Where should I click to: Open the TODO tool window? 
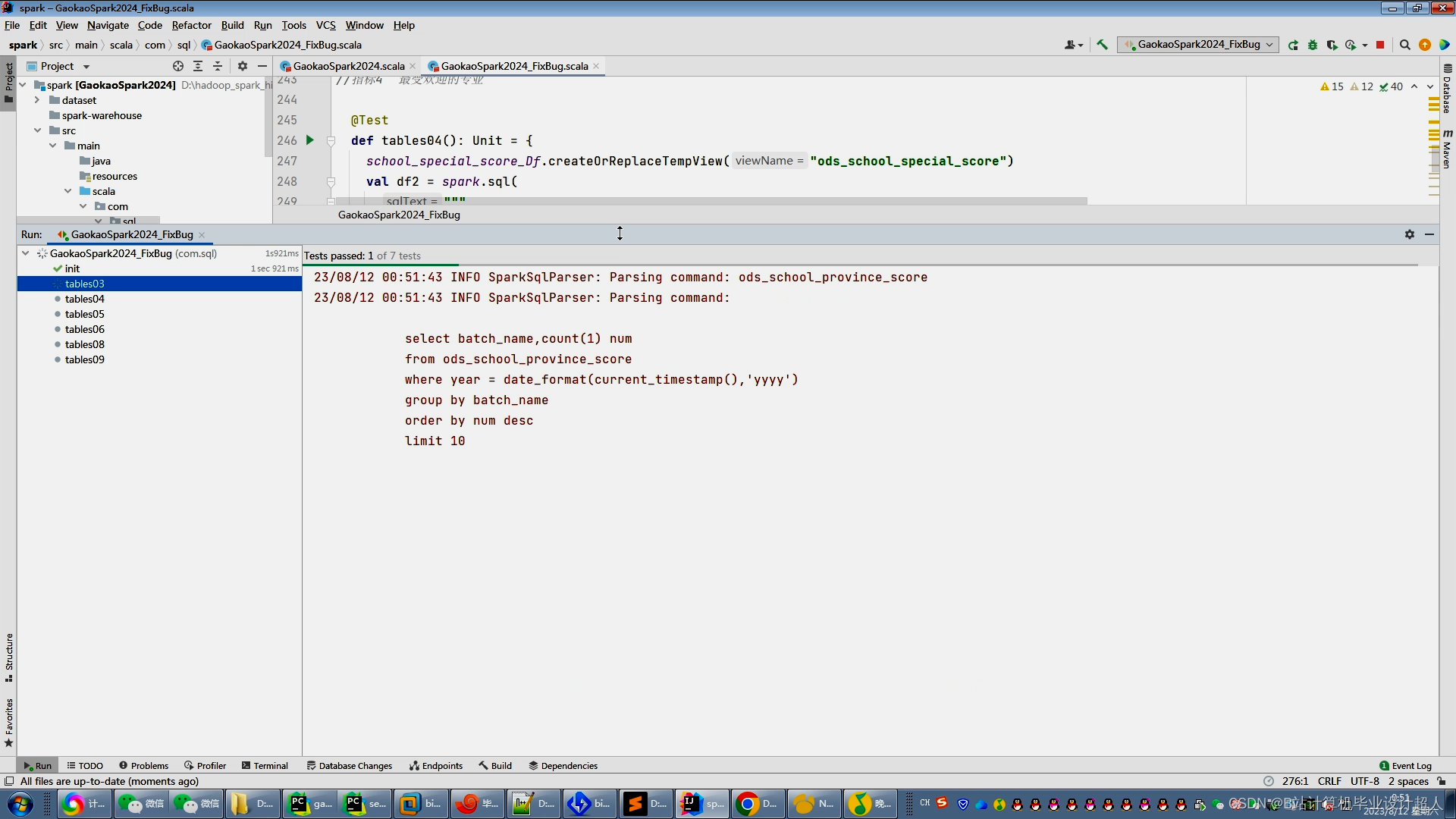pyautogui.click(x=85, y=766)
